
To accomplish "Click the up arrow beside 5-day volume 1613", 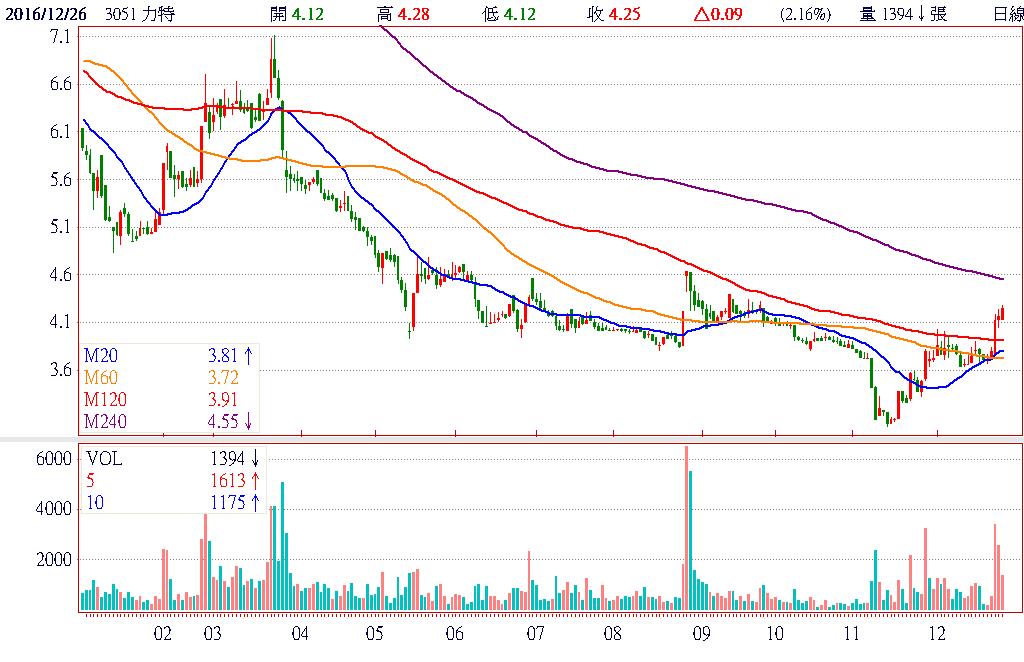I will point(255,480).
